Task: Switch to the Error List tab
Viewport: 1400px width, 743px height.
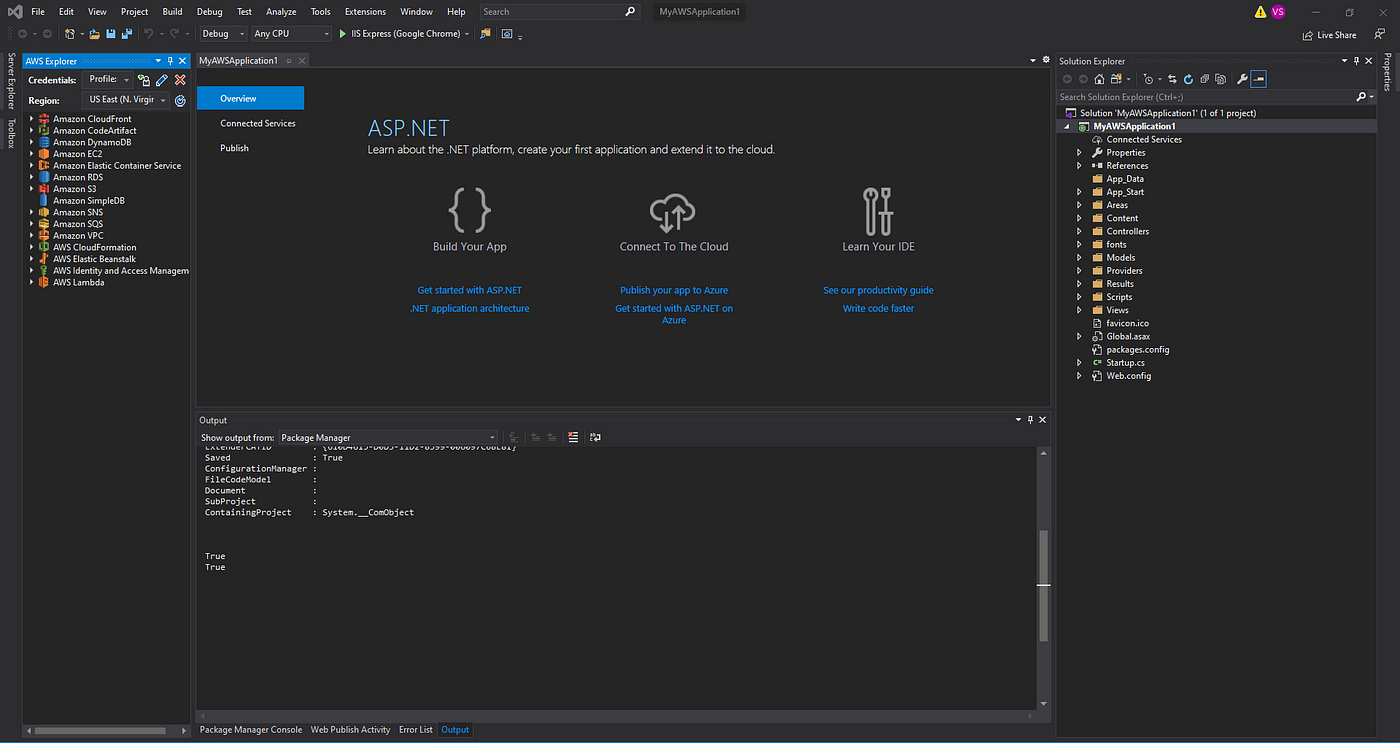Action: 416,730
